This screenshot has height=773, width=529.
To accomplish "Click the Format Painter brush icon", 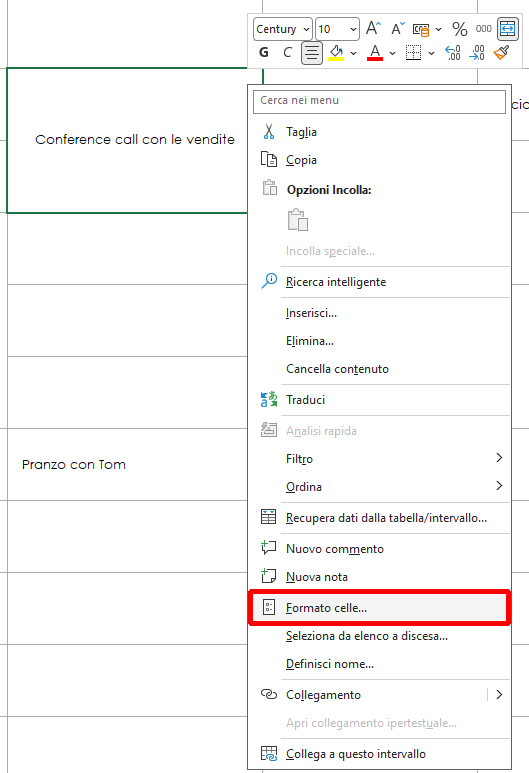I will tap(501, 52).
